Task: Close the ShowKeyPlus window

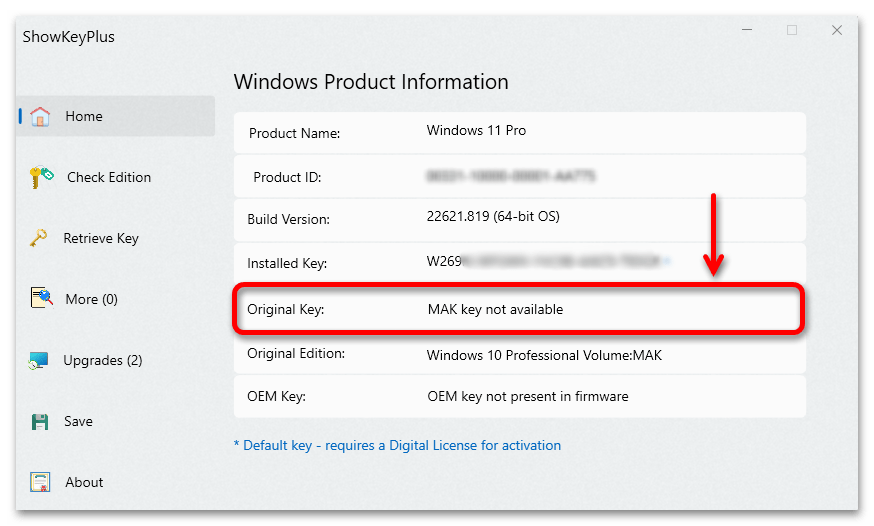Action: click(837, 30)
